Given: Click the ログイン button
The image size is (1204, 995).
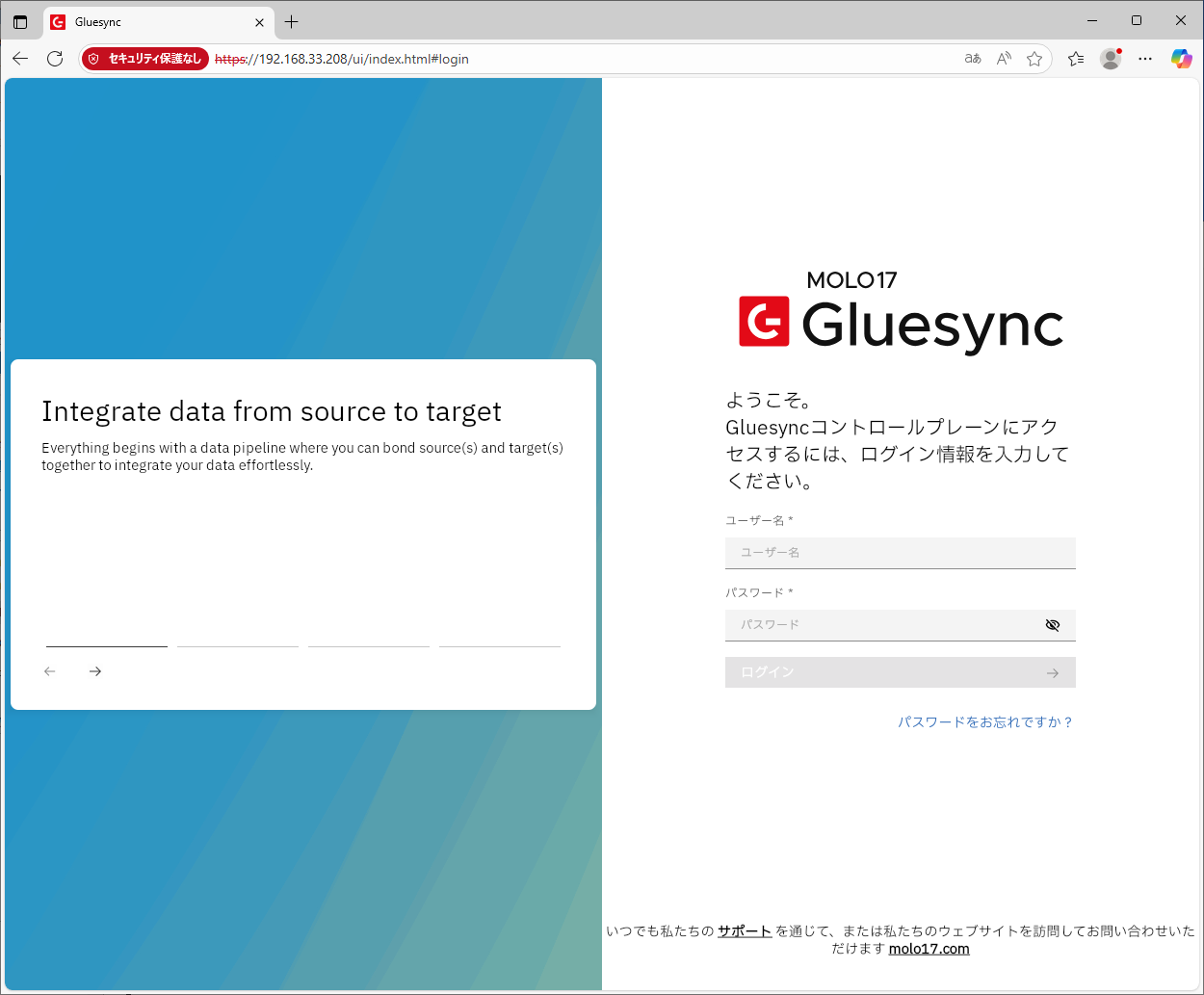Looking at the screenshot, I should click(x=900, y=672).
